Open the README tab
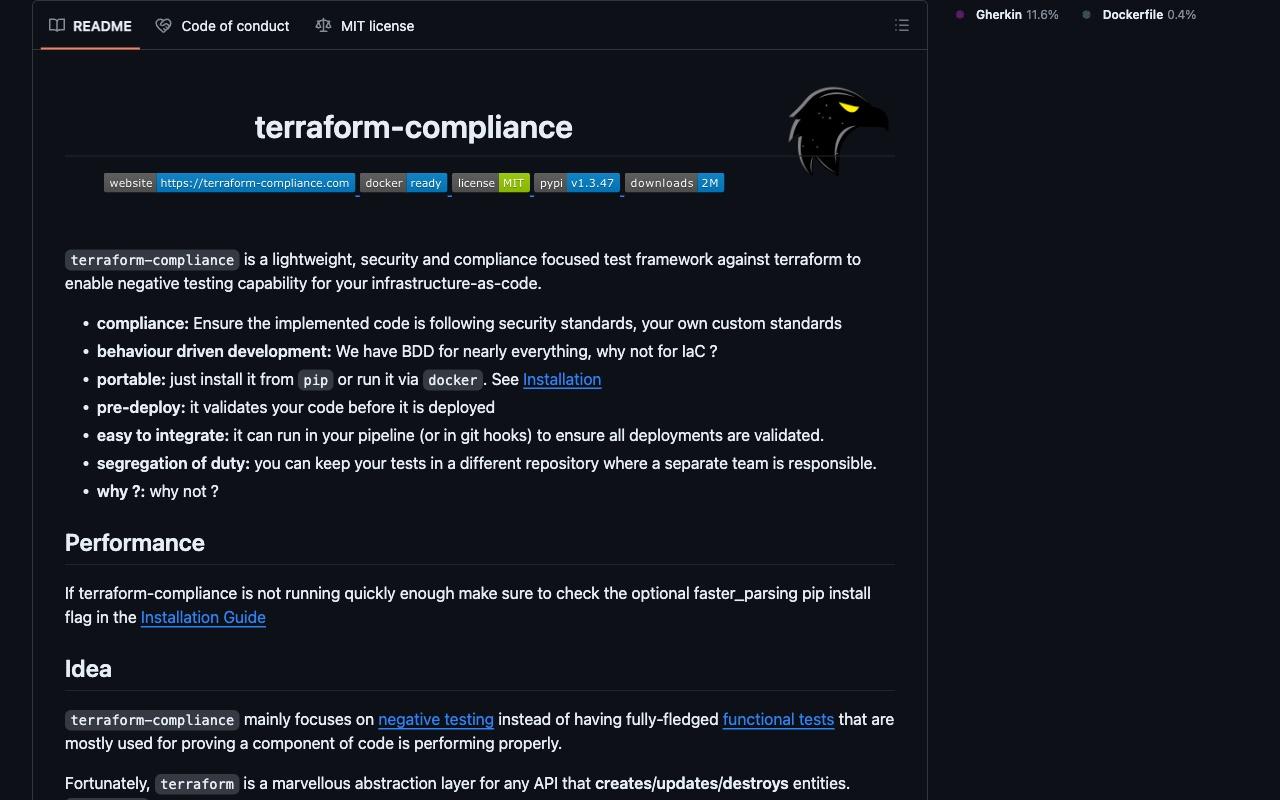 pos(90,26)
